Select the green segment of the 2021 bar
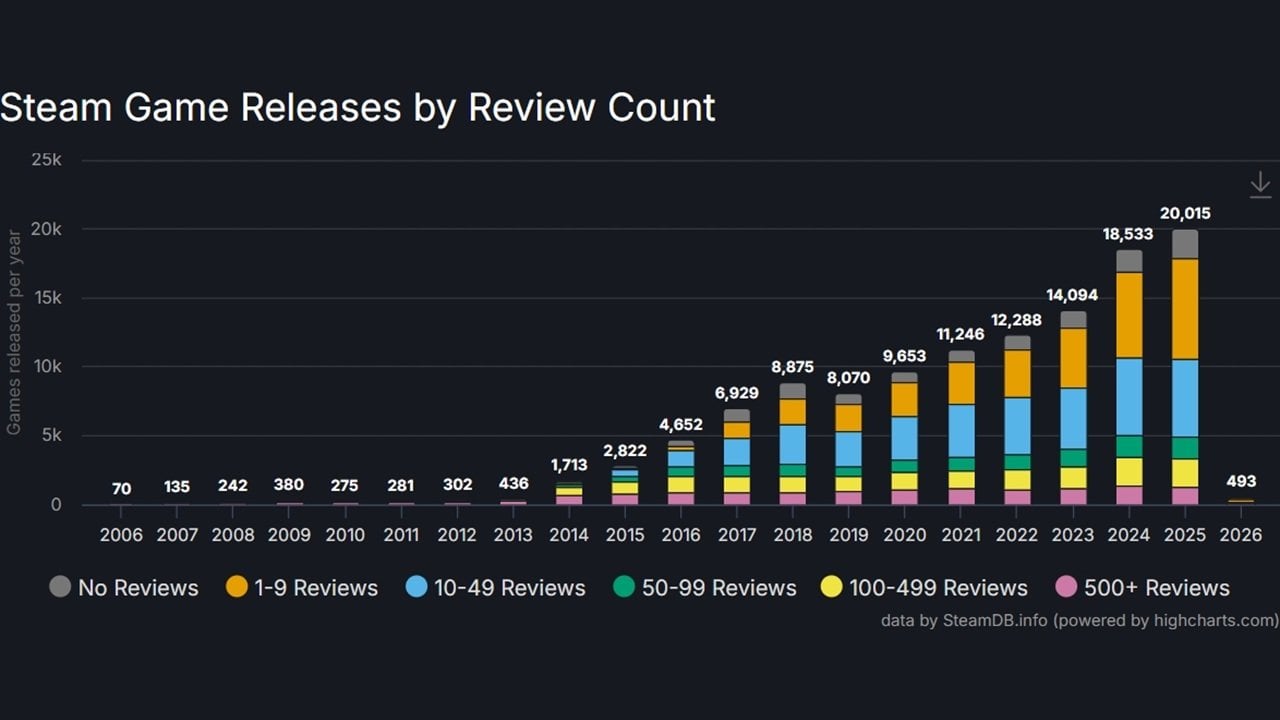The height and width of the screenshot is (720, 1280). [x=961, y=464]
